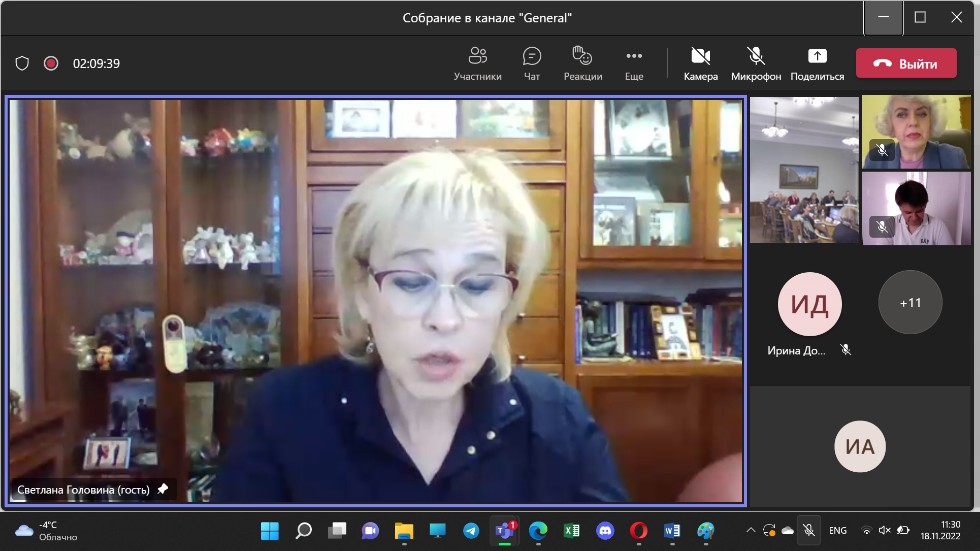Expand the +11 additional participants
This screenshot has height=551, width=980.
coord(910,302)
